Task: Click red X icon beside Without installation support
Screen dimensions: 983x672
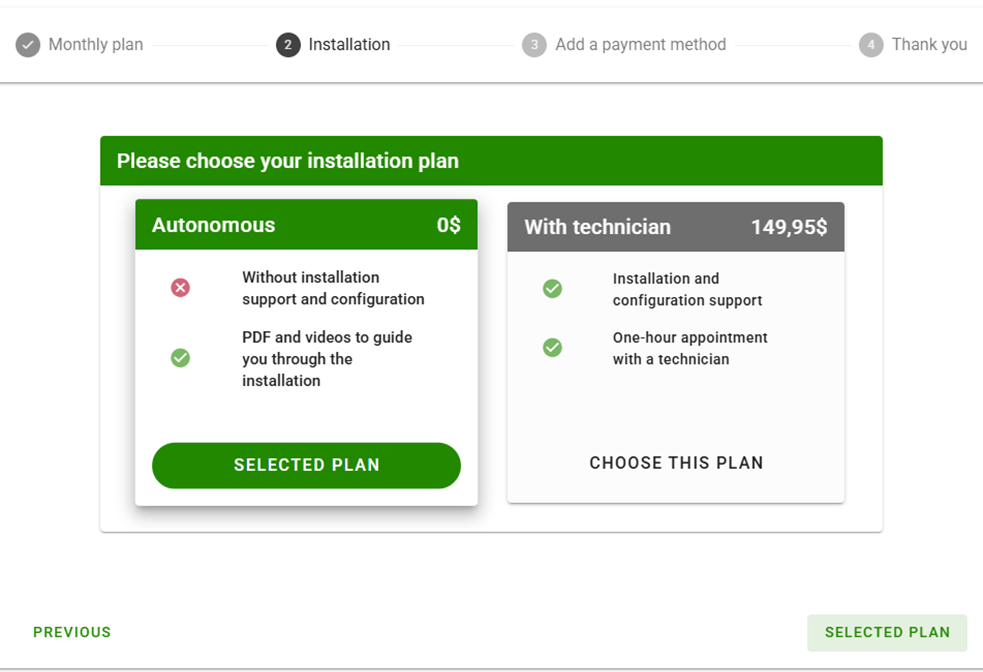Action: tap(180, 288)
